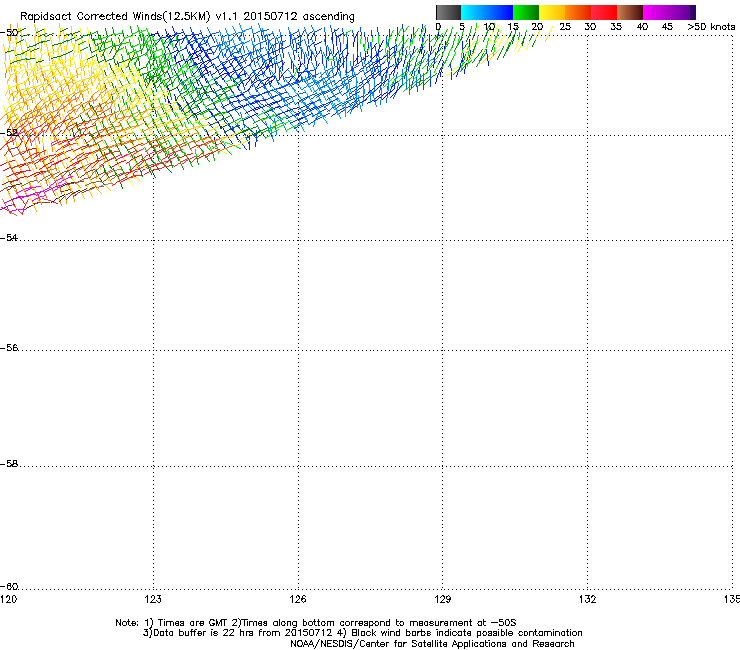Click the longitude label 120

pyautogui.click(x=8, y=599)
